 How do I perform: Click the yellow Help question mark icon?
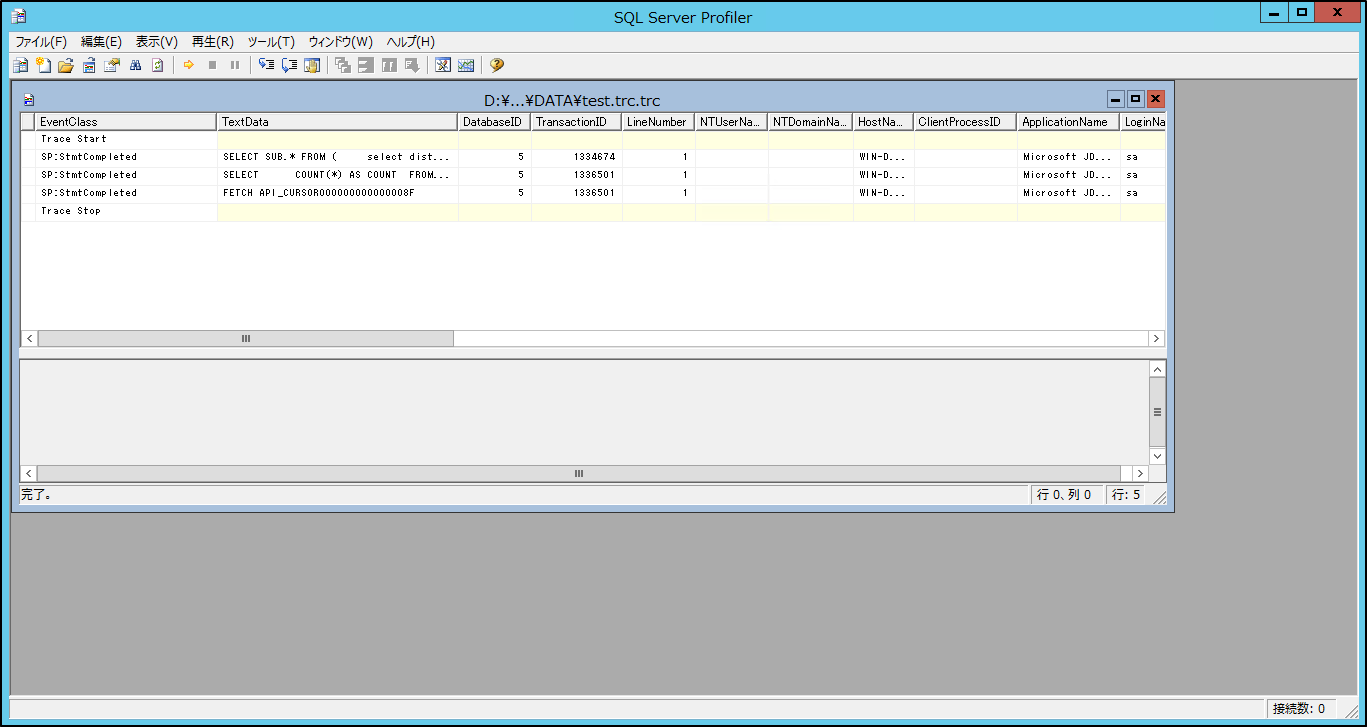497,65
